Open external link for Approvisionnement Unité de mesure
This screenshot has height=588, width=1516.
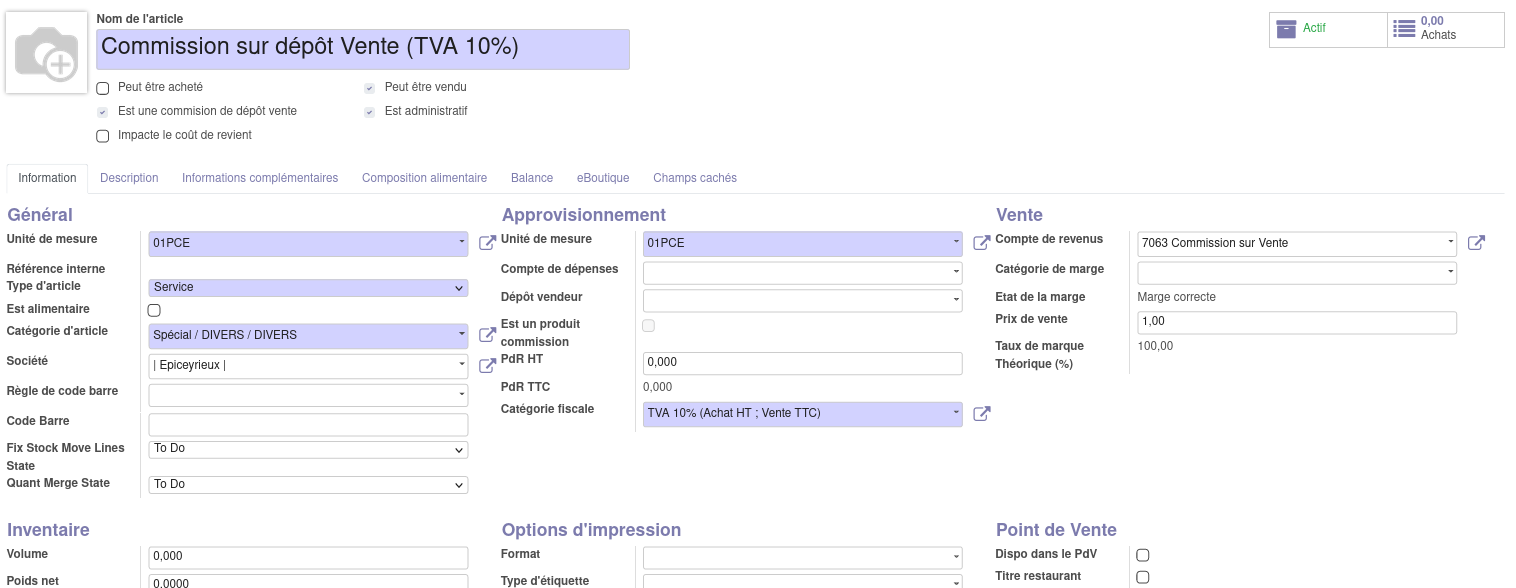point(981,243)
